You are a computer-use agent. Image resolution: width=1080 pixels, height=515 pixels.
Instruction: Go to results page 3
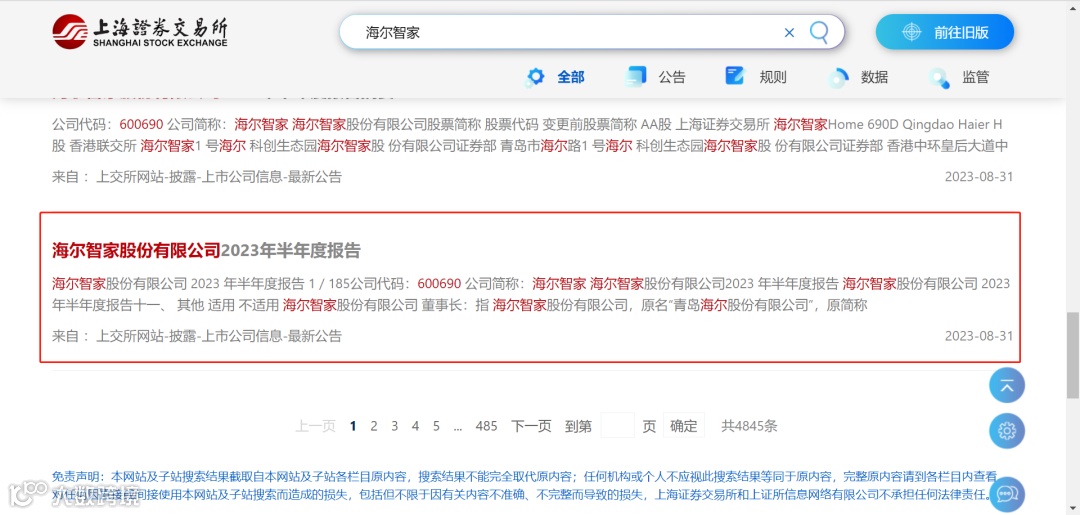[x=395, y=426]
